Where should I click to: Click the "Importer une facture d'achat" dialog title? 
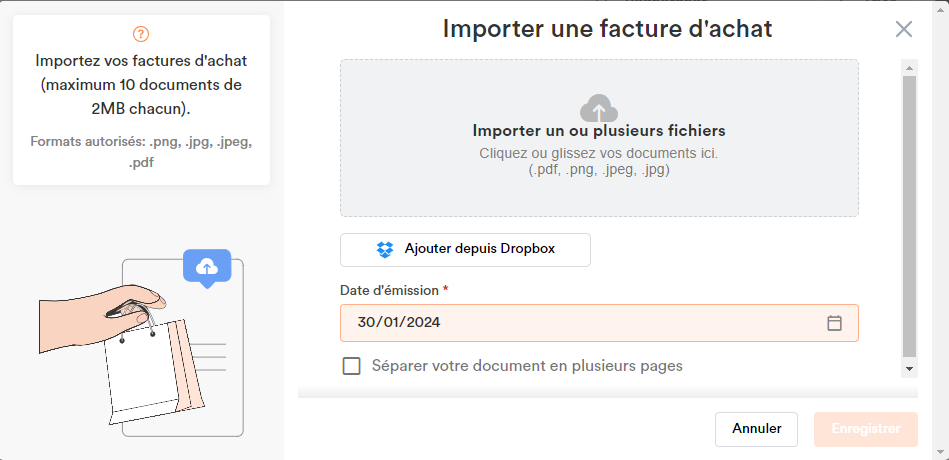pos(607,29)
